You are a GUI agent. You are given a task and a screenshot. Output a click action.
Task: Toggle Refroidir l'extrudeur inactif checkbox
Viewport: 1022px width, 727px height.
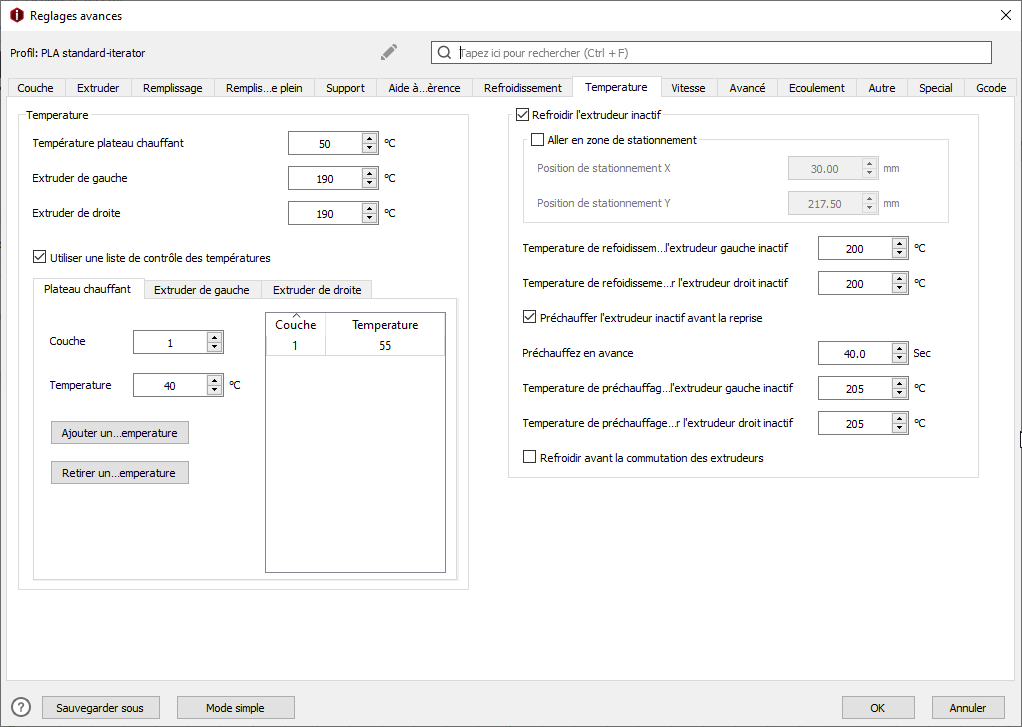[522, 115]
